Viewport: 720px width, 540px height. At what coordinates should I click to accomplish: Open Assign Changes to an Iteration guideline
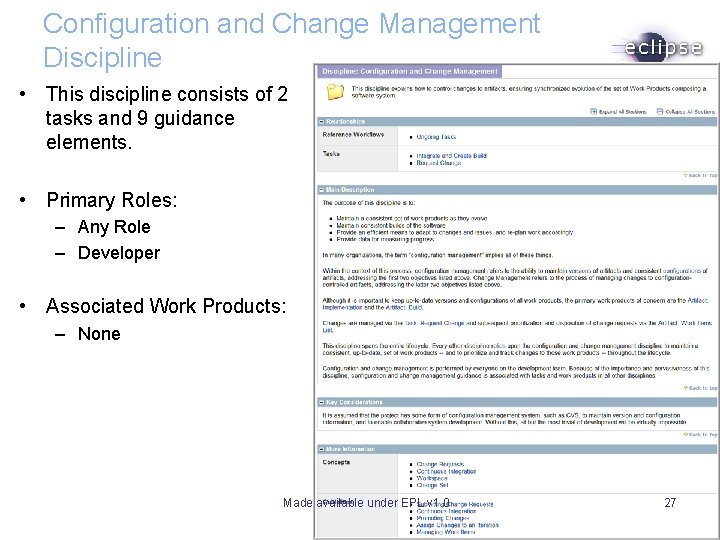coord(457,525)
